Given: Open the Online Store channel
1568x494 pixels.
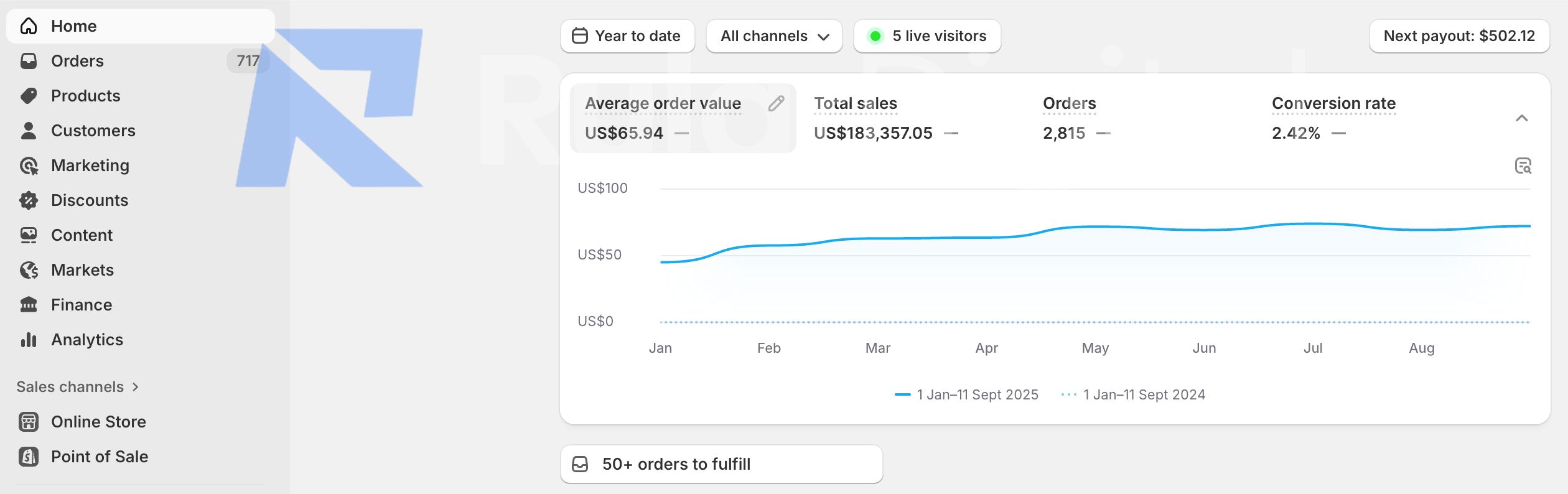Looking at the screenshot, I should pyautogui.click(x=98, y=422).
